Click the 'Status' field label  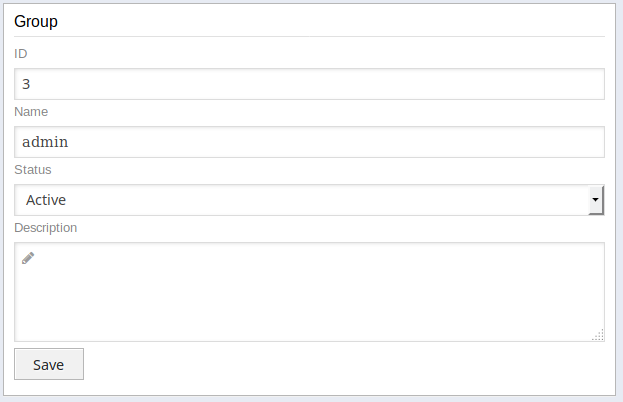coord(33,169)
